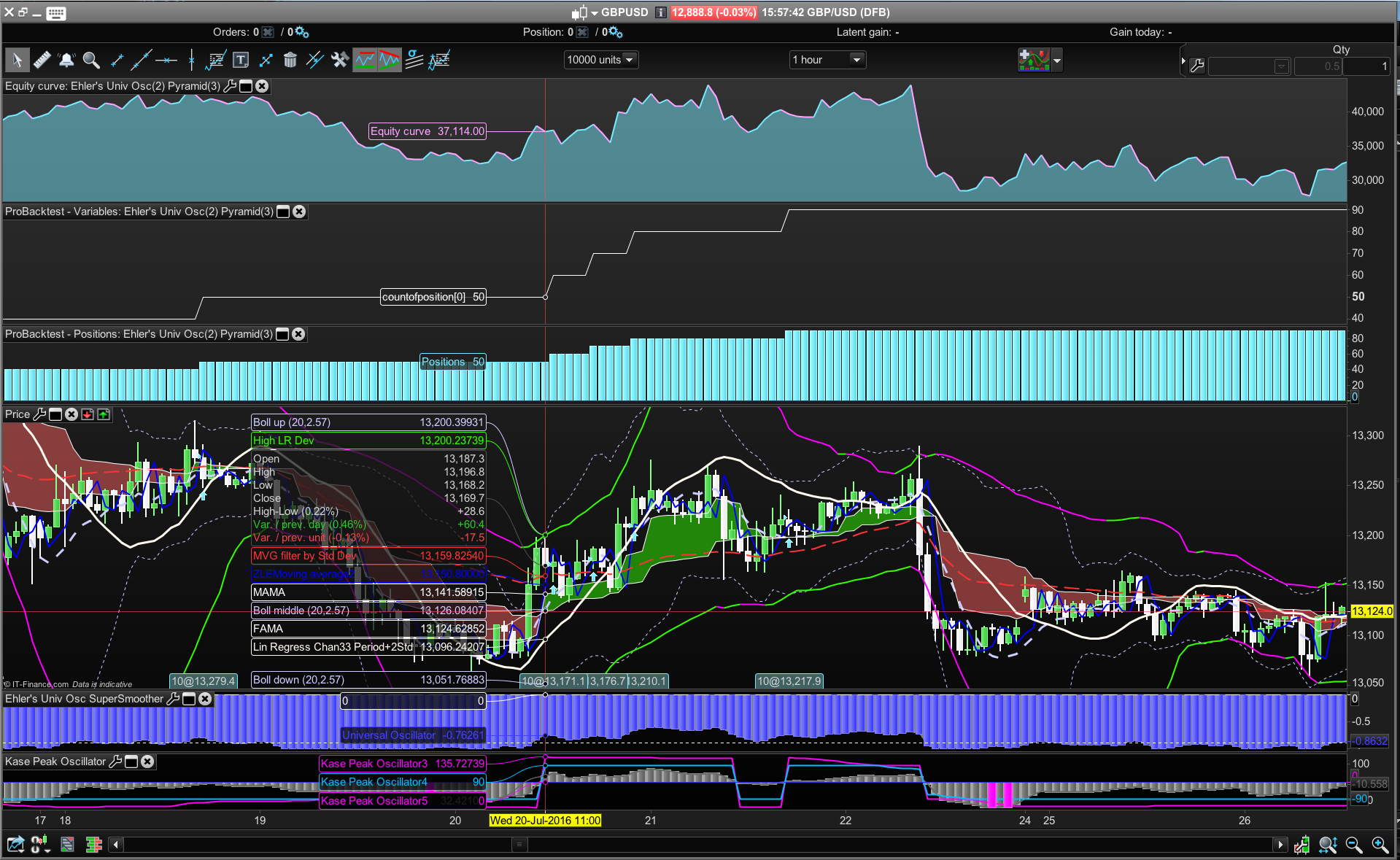Image resolution: width=1400 pixels, height=860 pixels.
Task: Close the Price chart panel
Action: [x=71, y=414]
